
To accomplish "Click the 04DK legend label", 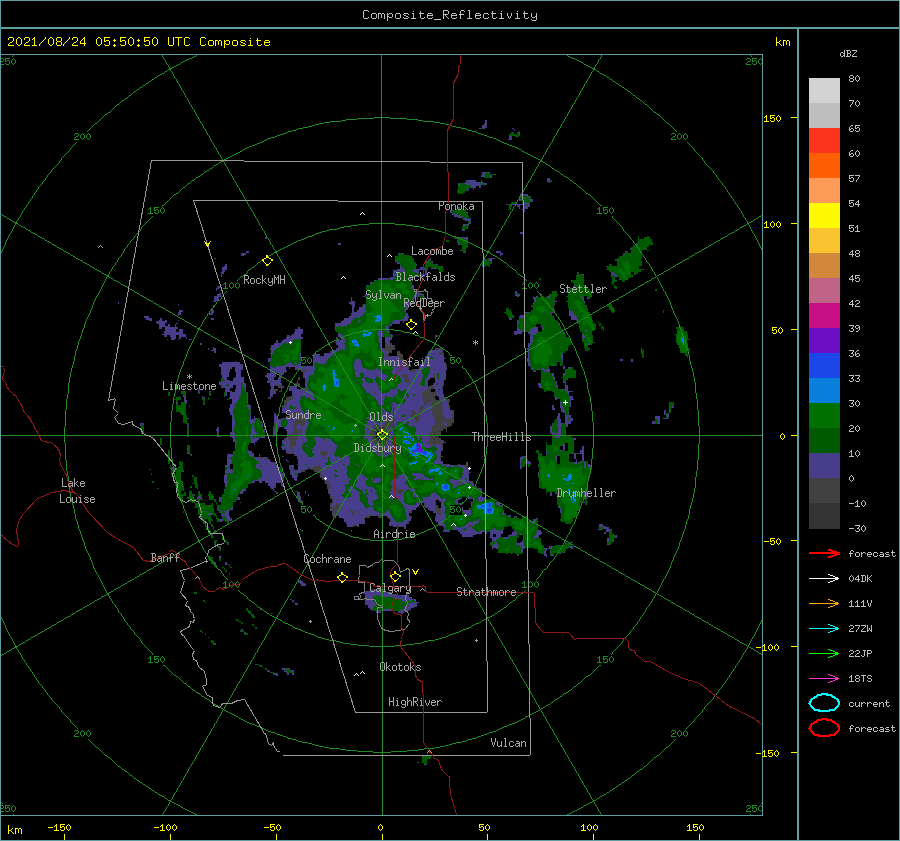I will [860, 579].
